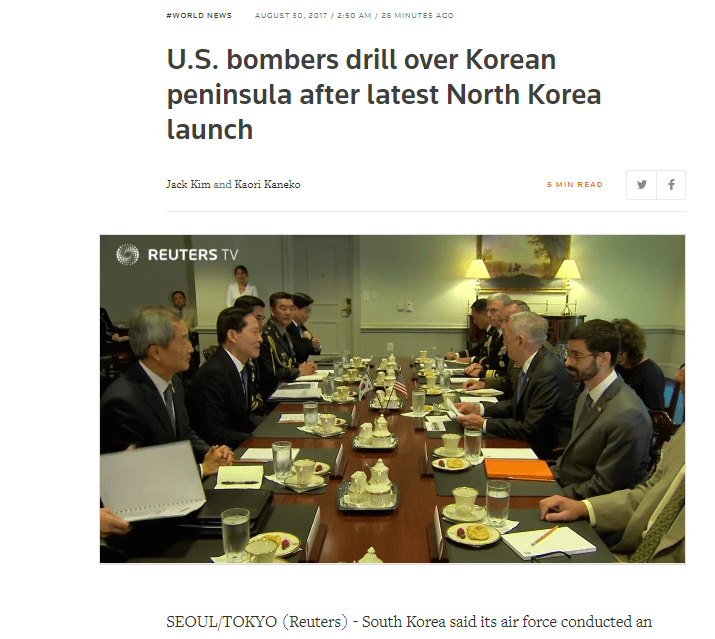Share the article on Twitter
The height and width of the screenshot is (639, 715).
(x=641, y=185)
